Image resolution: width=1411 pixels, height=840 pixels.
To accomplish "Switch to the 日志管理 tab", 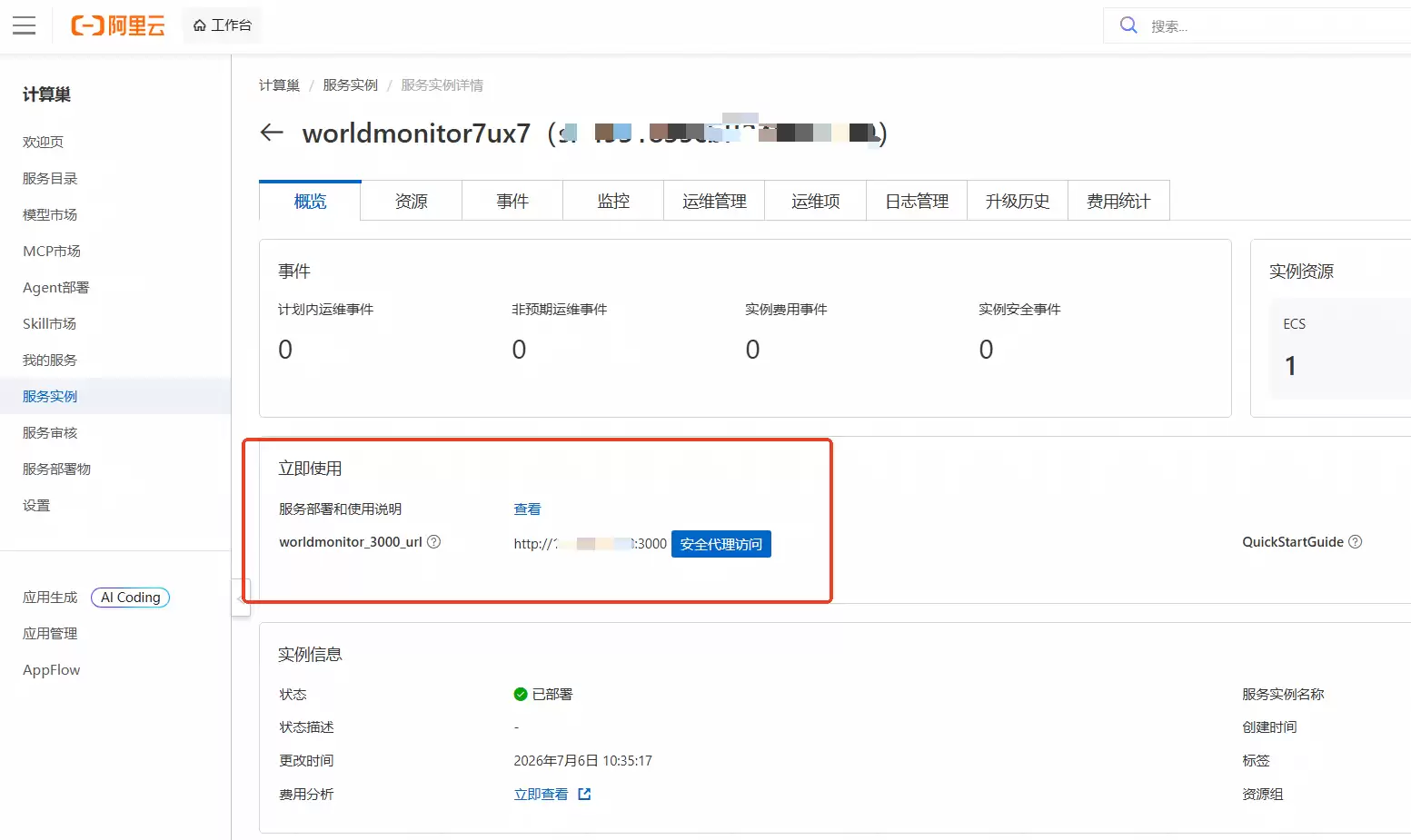I will 917,201.
